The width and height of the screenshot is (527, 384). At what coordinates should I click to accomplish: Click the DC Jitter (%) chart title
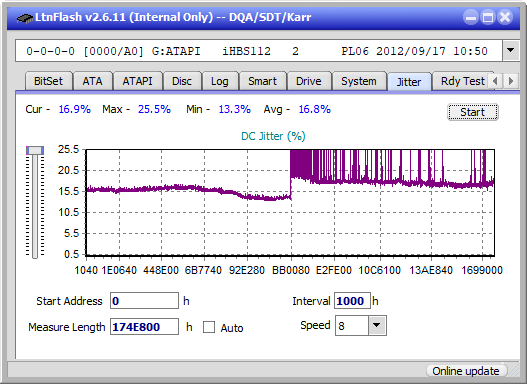[273, 136]
